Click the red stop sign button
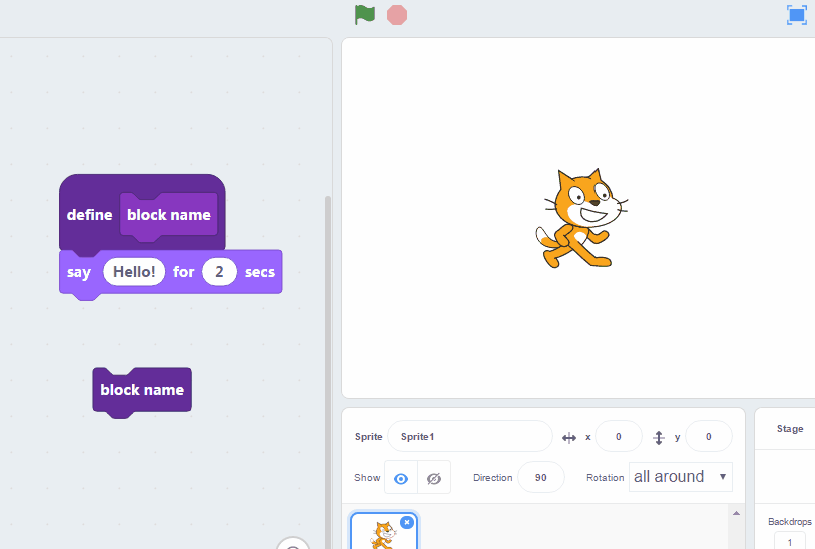Viewport: 815px width, 549px height. coord(397,15)
